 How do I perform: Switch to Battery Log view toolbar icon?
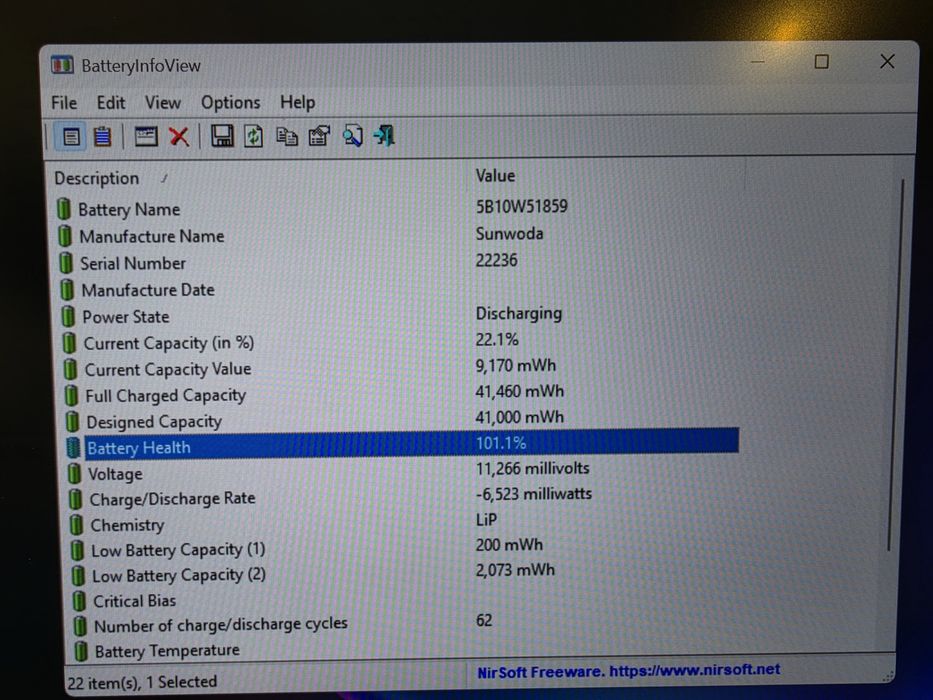[x=102, y=137]
